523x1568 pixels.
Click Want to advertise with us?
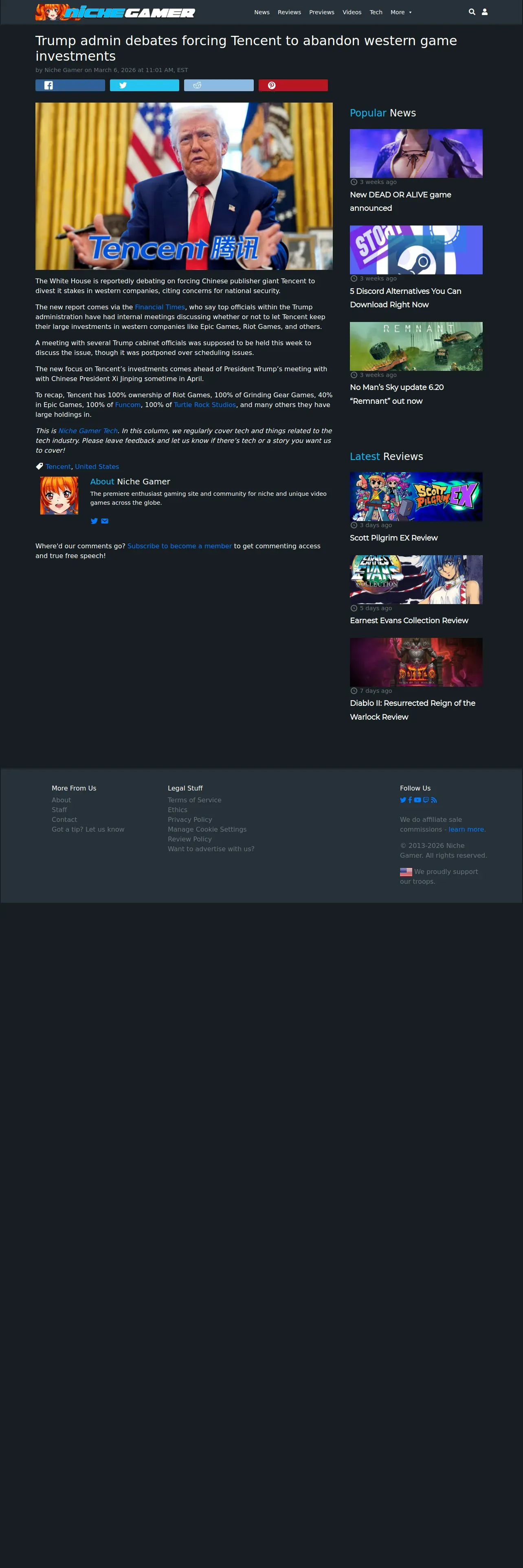pyautogui.click(x=211, y=849)
